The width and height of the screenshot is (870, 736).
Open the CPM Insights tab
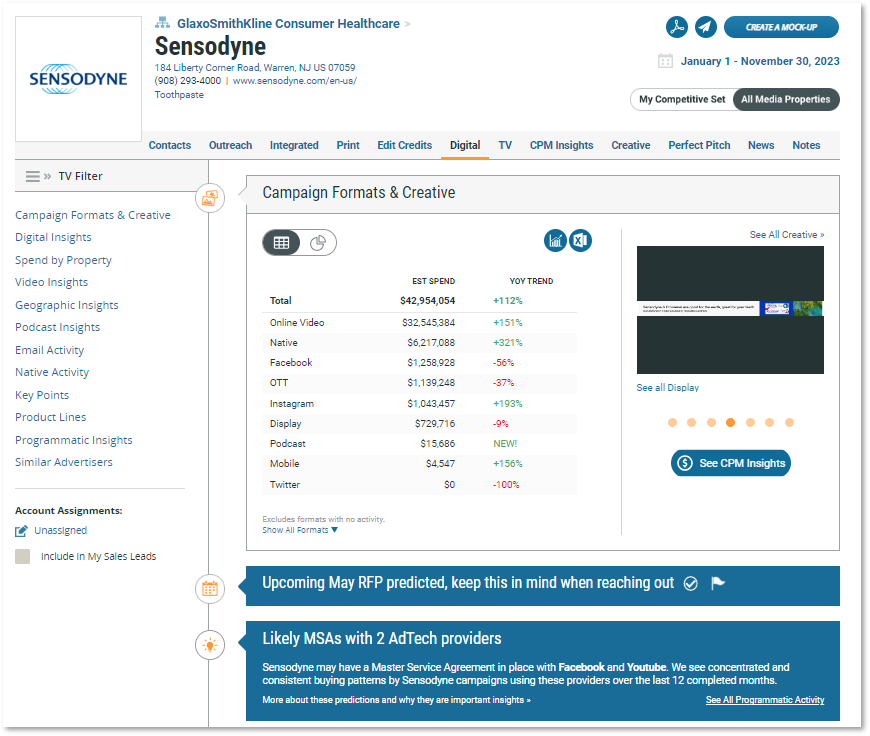pos(562,145)
